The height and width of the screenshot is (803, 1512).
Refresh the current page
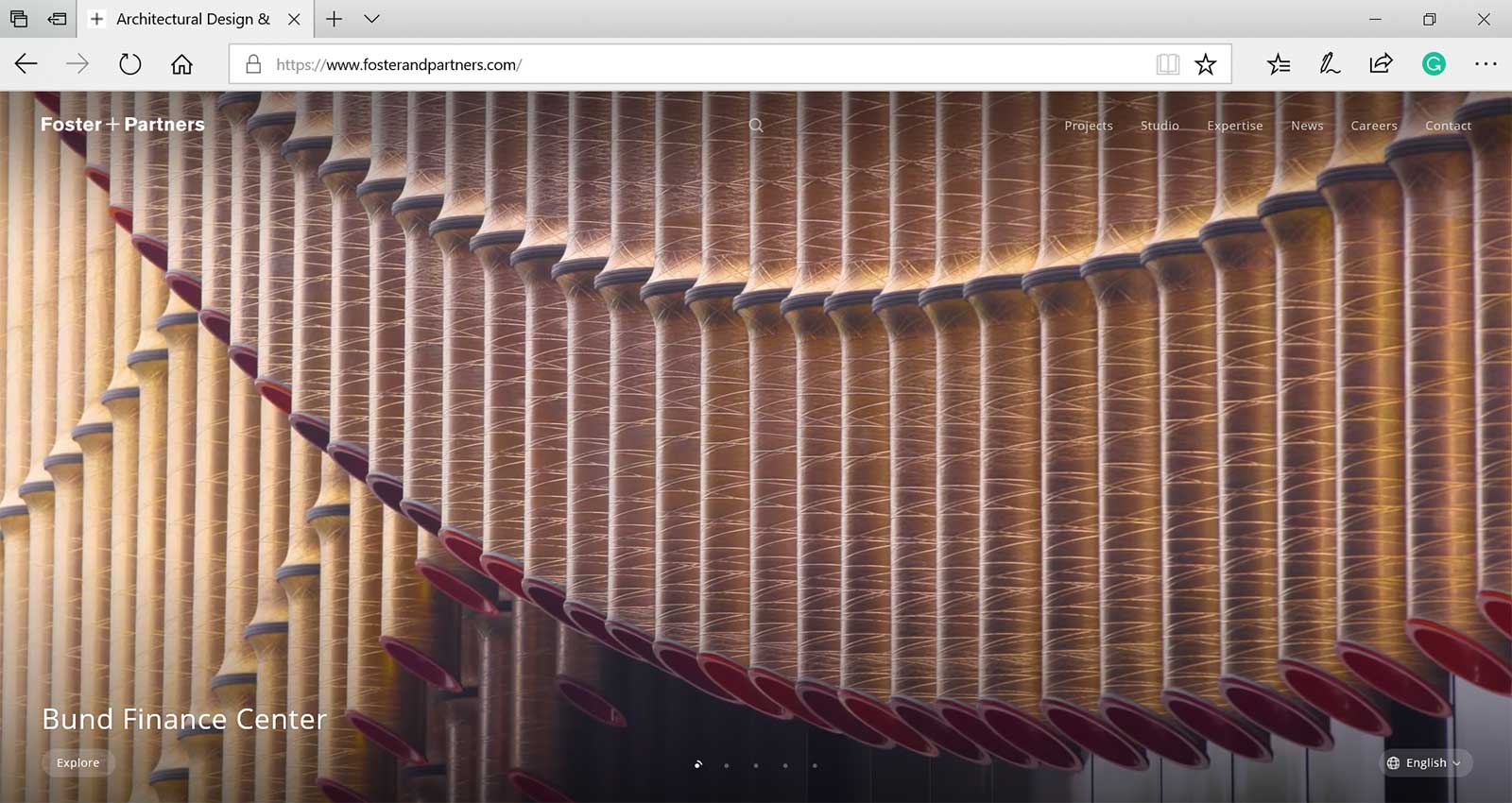129,64
